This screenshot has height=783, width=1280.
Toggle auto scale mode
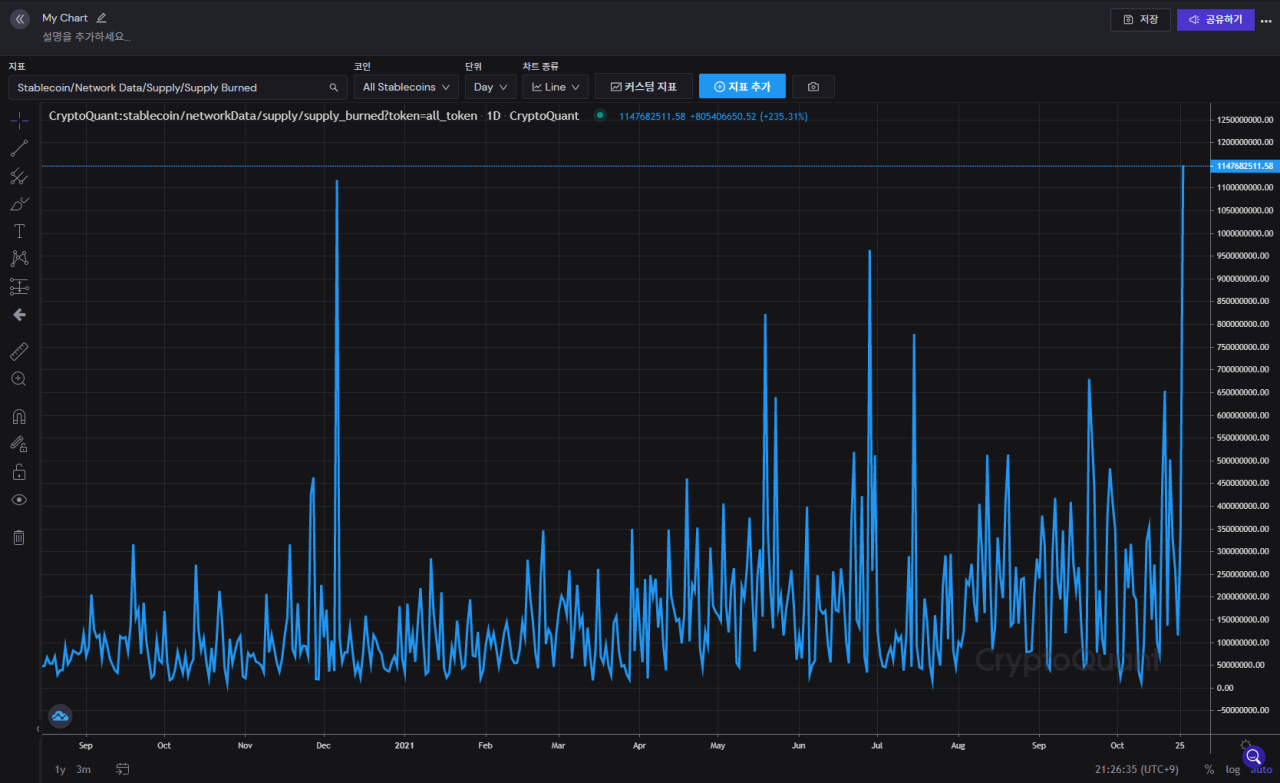click(1261, 769)
